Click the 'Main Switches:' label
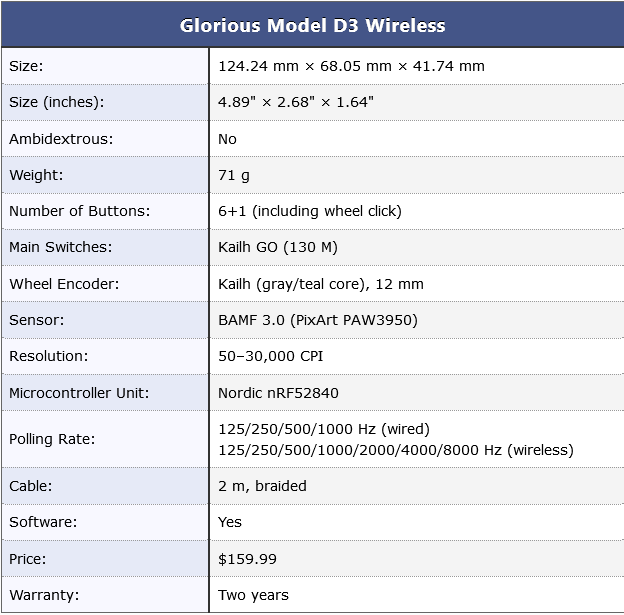This screenshot has width=624, height=615. pos(61,247)
